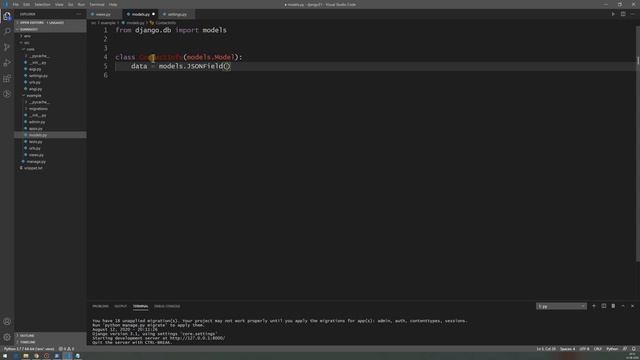Collapse the example folder
Image resolution: width=640 pixels, height=360 pixels.
33,96
